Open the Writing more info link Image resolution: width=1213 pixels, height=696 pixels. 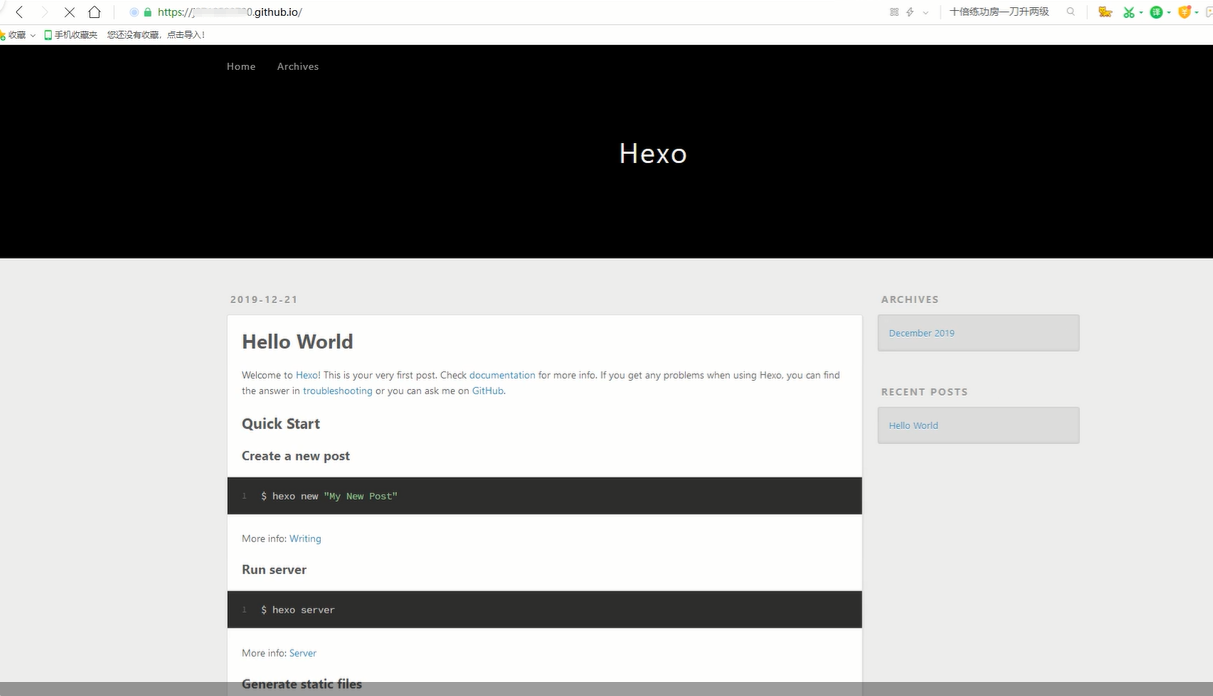pyautogui.click(x=305, y=539)
